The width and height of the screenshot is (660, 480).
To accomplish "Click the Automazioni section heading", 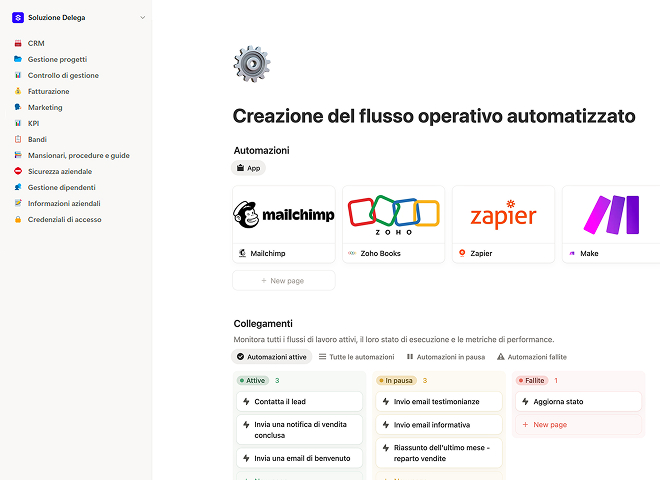I will 261,150.
